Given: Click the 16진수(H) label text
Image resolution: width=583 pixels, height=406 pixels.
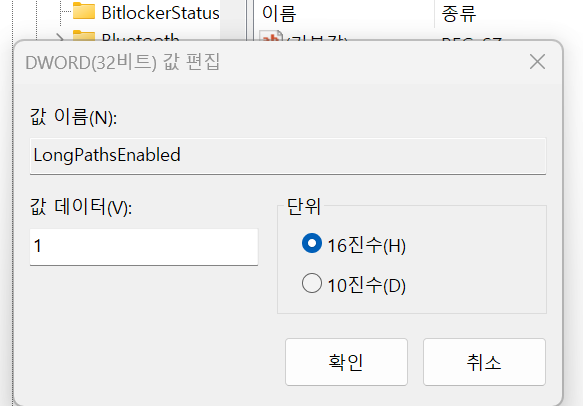Looking at the screenshot, I should [x=367, y=245].
